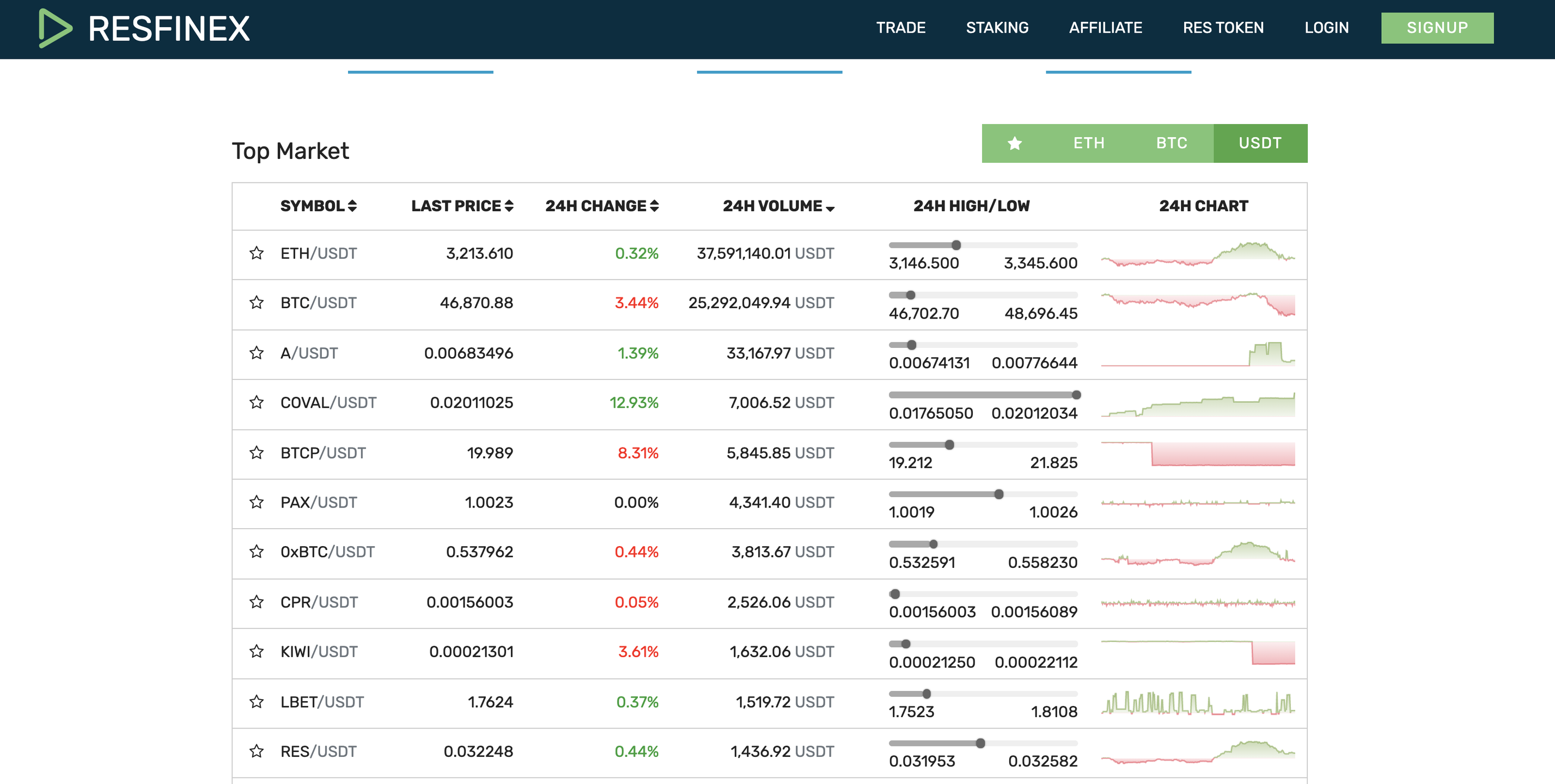Click star beside 0xBTC/USDT
Image resolution: width=1555 pixels, height=784 pixels.
[x=257, y=552]
